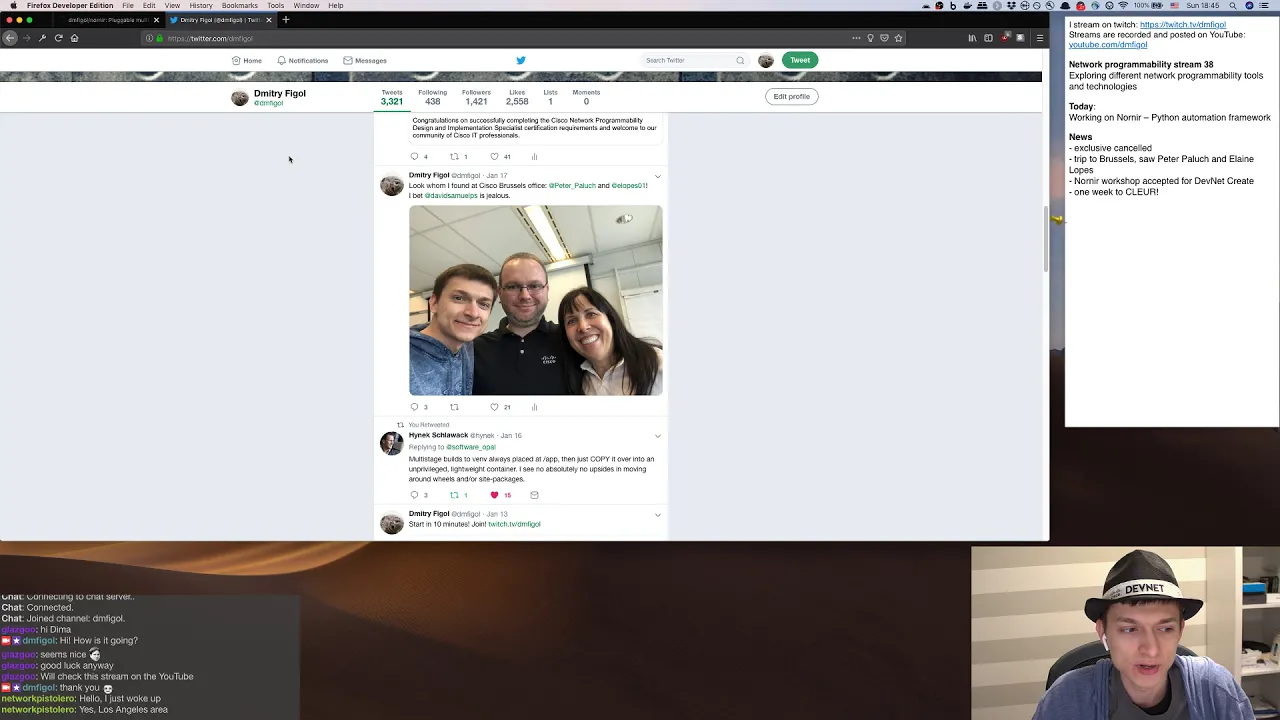Image resolution: width=1280 pixels, height=720 pixels.
Task: Show the Following 438 list
Action: click(432, 97)
